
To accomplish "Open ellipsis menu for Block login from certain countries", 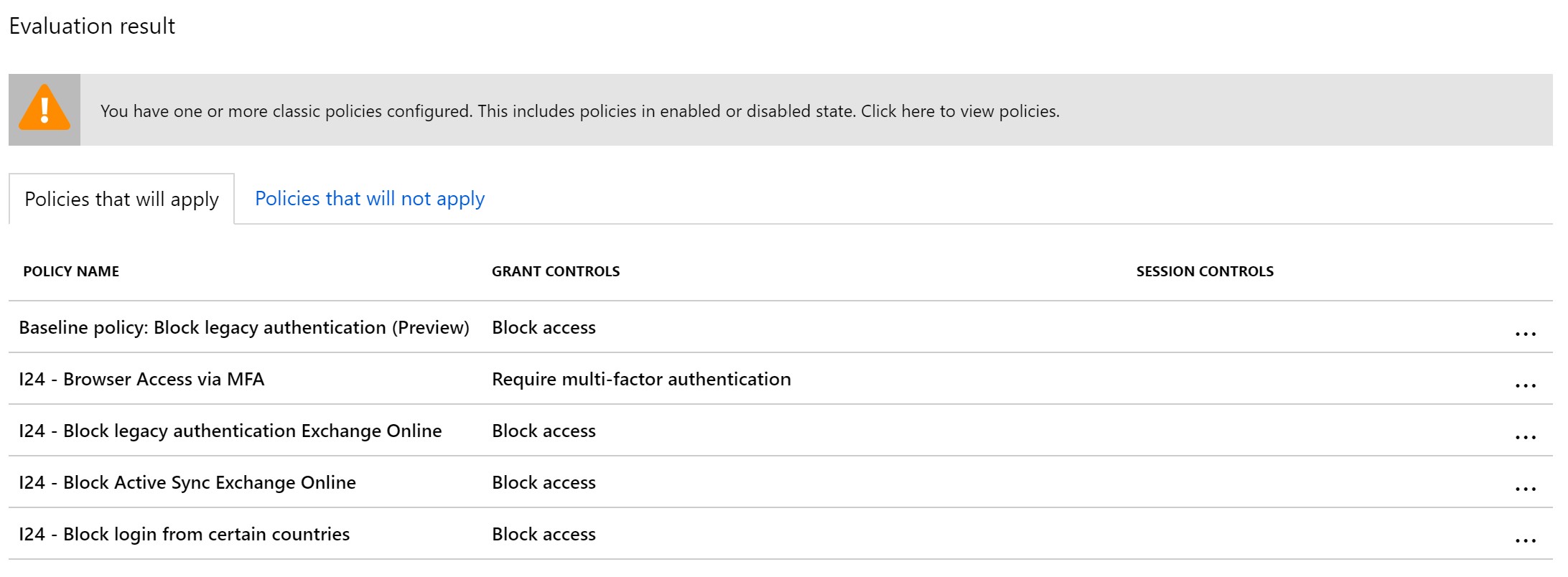I will click(1525, 540).
